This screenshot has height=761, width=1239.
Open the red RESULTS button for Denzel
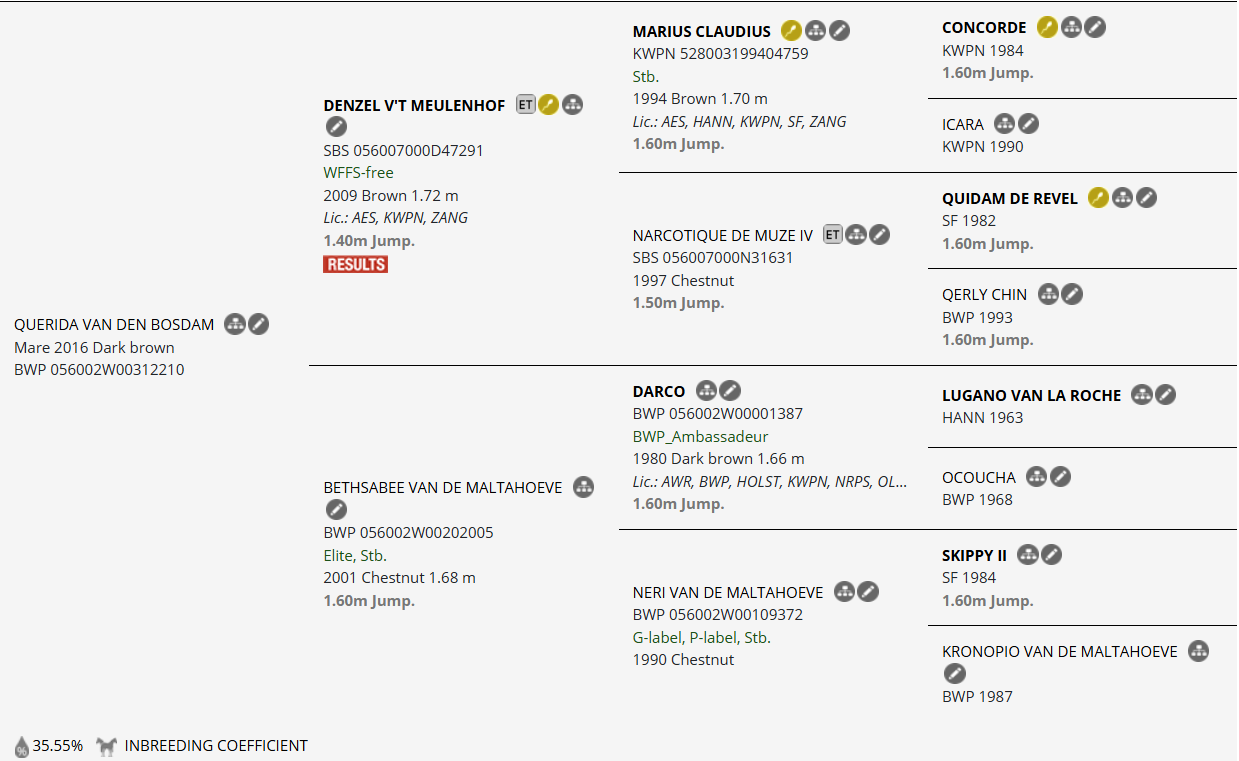[x=355, y=264]
